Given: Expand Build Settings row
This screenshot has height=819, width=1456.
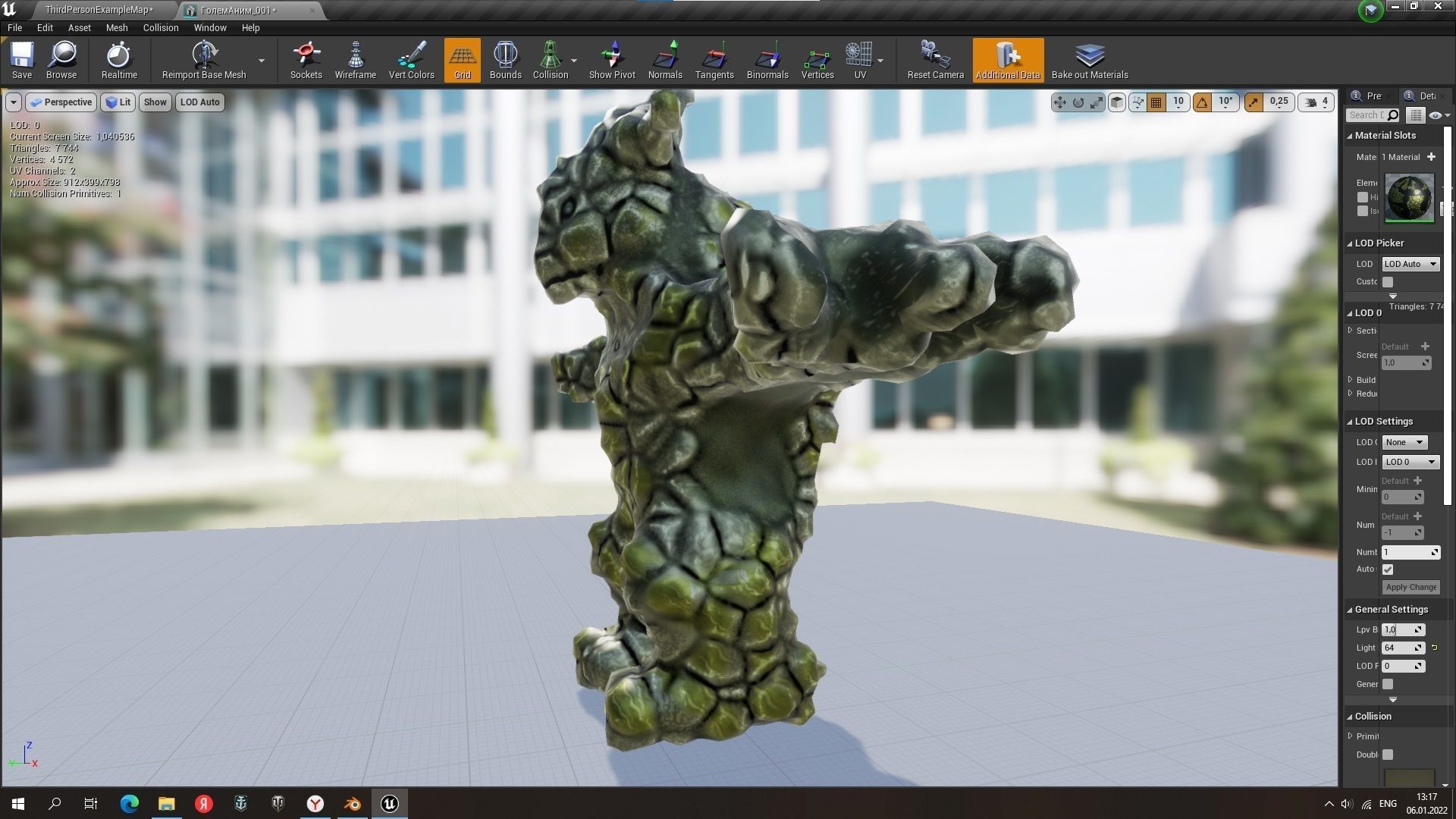Looking at the screenshot, I should tap(1351, 379).
